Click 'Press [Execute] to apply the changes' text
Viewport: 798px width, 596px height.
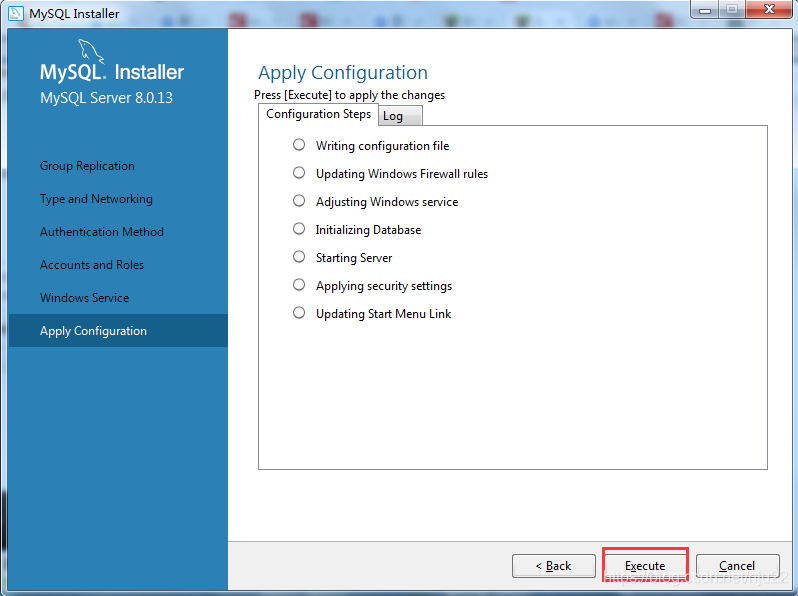[x=350, y=95]
